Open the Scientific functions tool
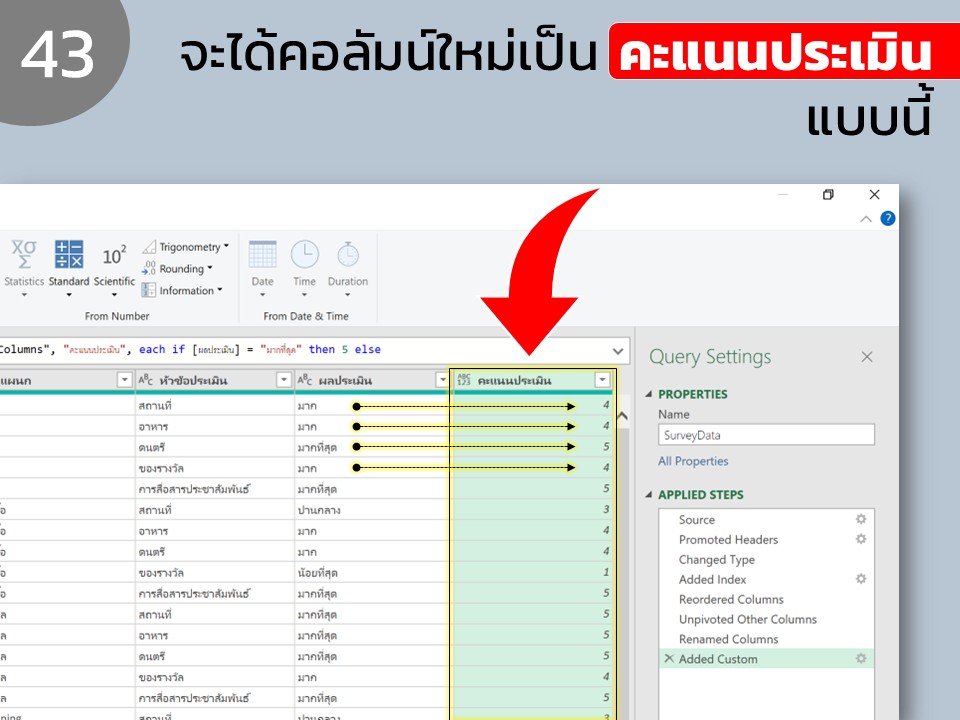Image resolution: width=960 pixels, height=720 pixels. click(114, 268)
